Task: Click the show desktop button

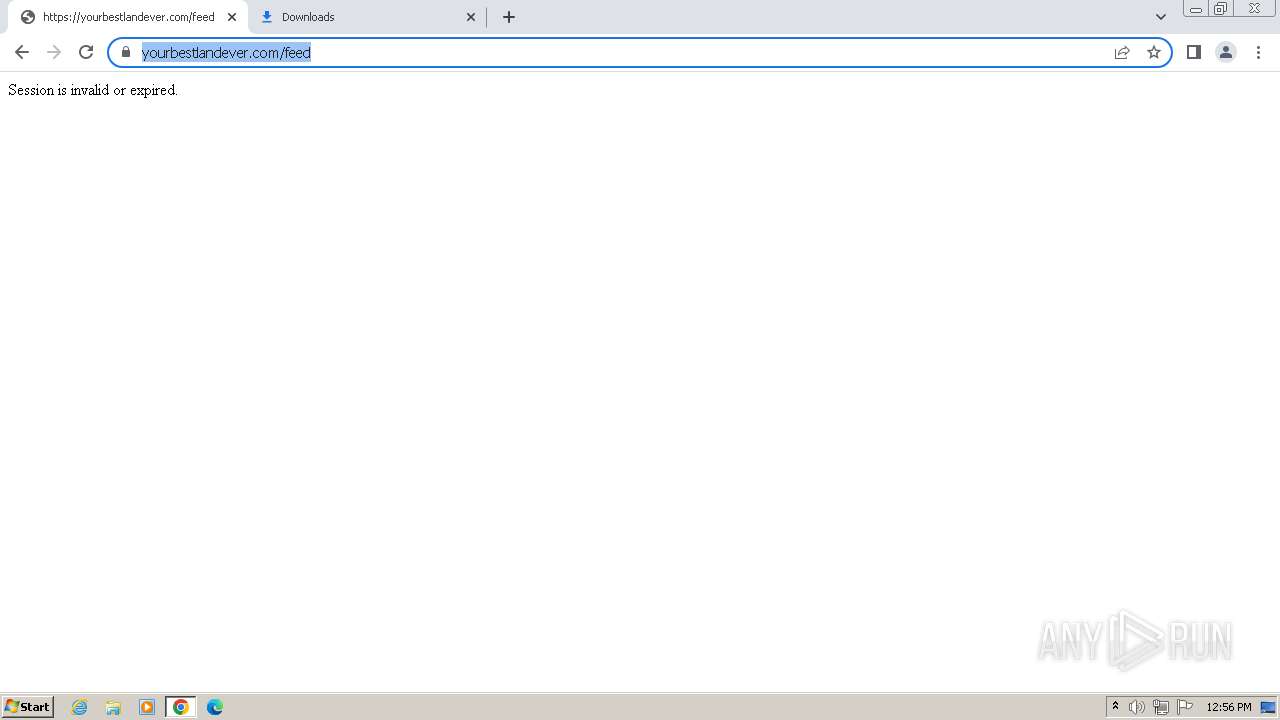Action: coord(1269,707)
